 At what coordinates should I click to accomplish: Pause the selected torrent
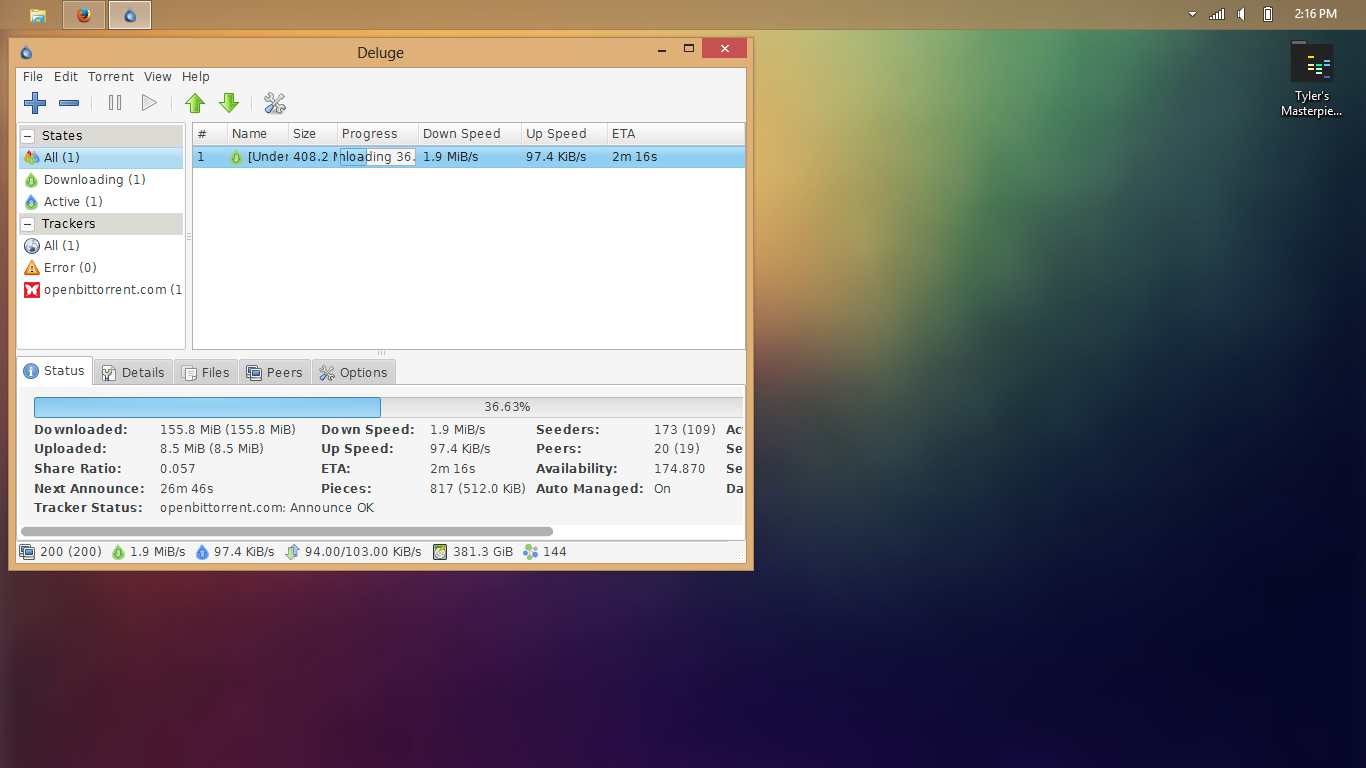115,103
